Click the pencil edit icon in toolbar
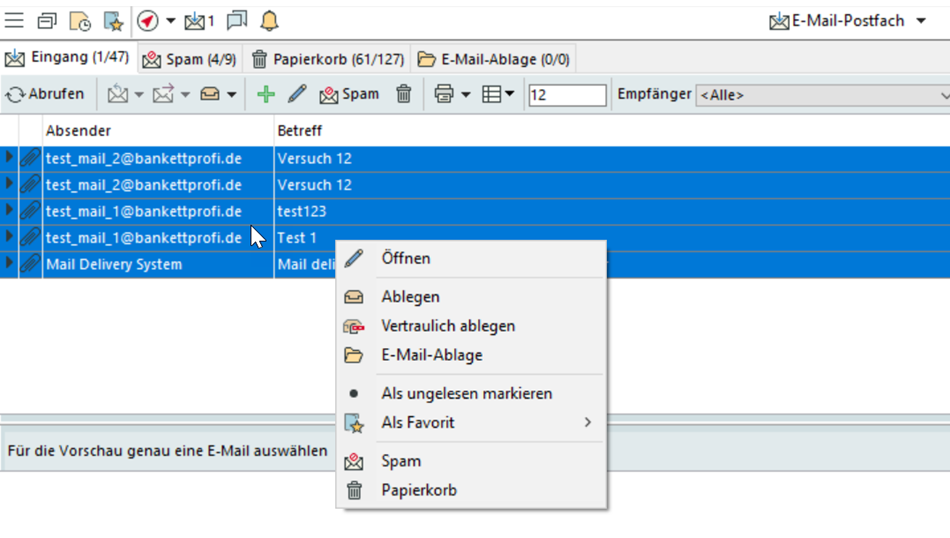This screenshot has height=538, width=950. click(297, 94)
